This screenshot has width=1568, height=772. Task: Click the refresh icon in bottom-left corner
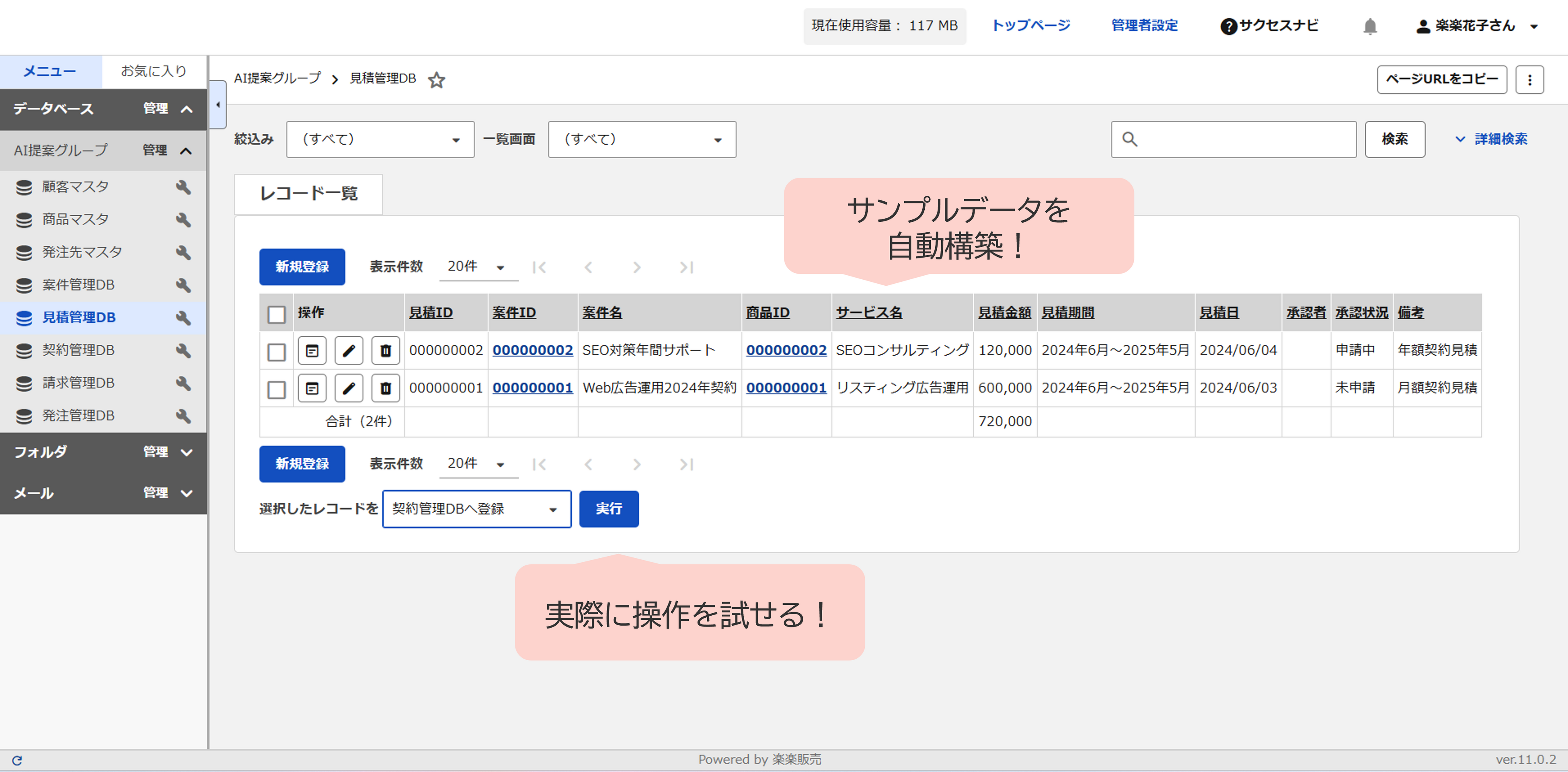point(17,760)
